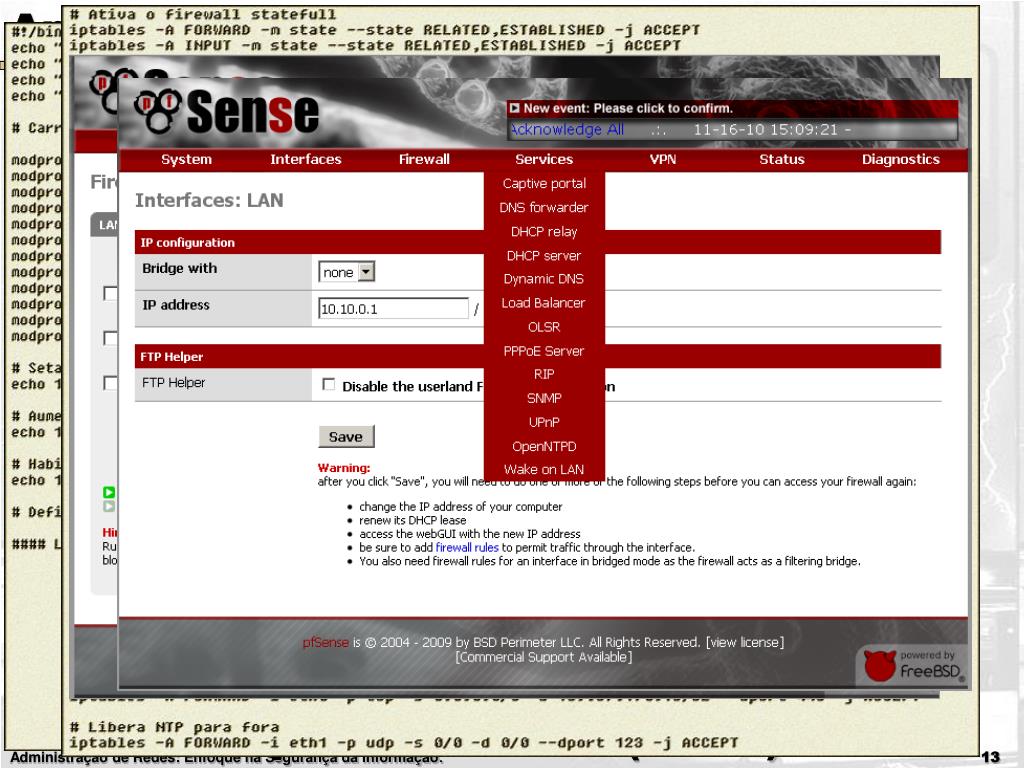The width and height of the screenshot is (1024, 768).
Task: Open the Services menu
Action: [544, 159]
